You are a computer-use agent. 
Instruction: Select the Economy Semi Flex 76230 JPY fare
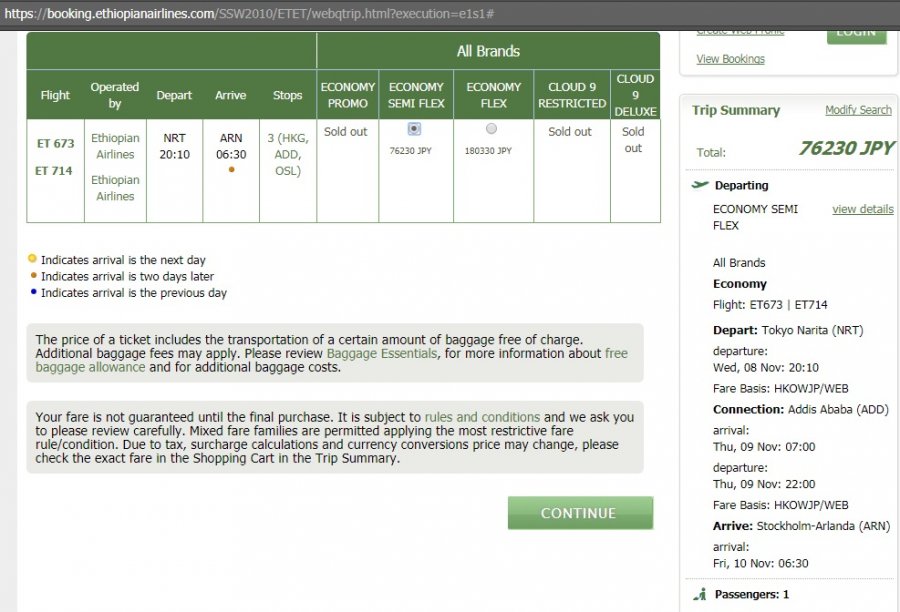(415, 129)
